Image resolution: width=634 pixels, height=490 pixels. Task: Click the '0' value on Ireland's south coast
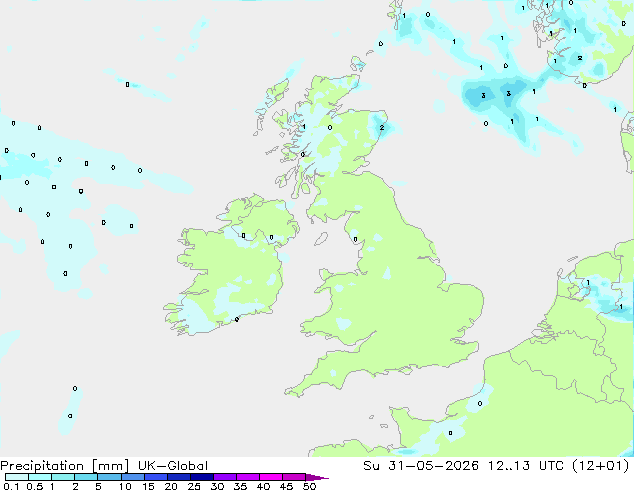click(237, 319)
